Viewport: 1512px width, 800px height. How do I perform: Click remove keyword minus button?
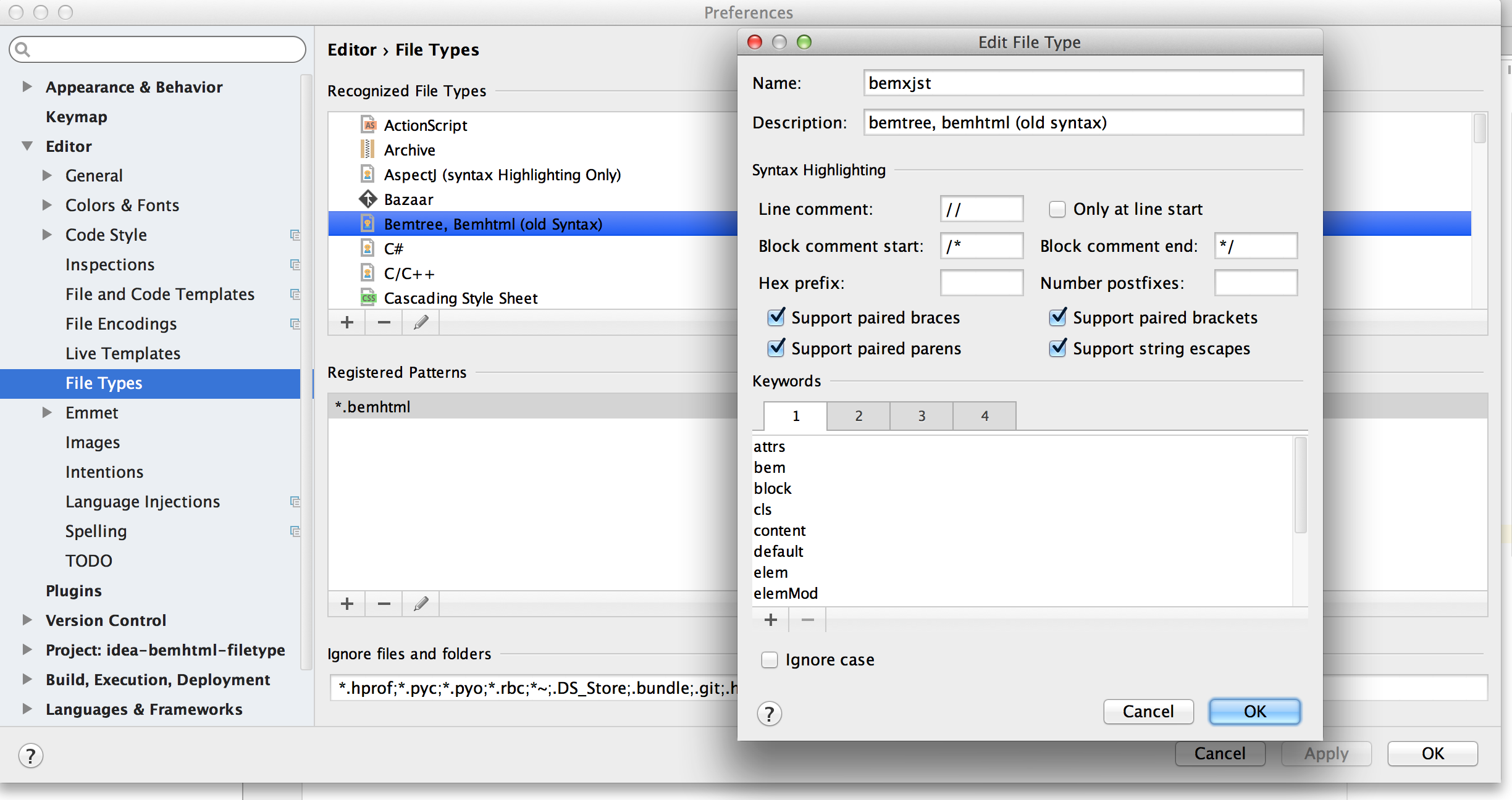coord(807,619)
